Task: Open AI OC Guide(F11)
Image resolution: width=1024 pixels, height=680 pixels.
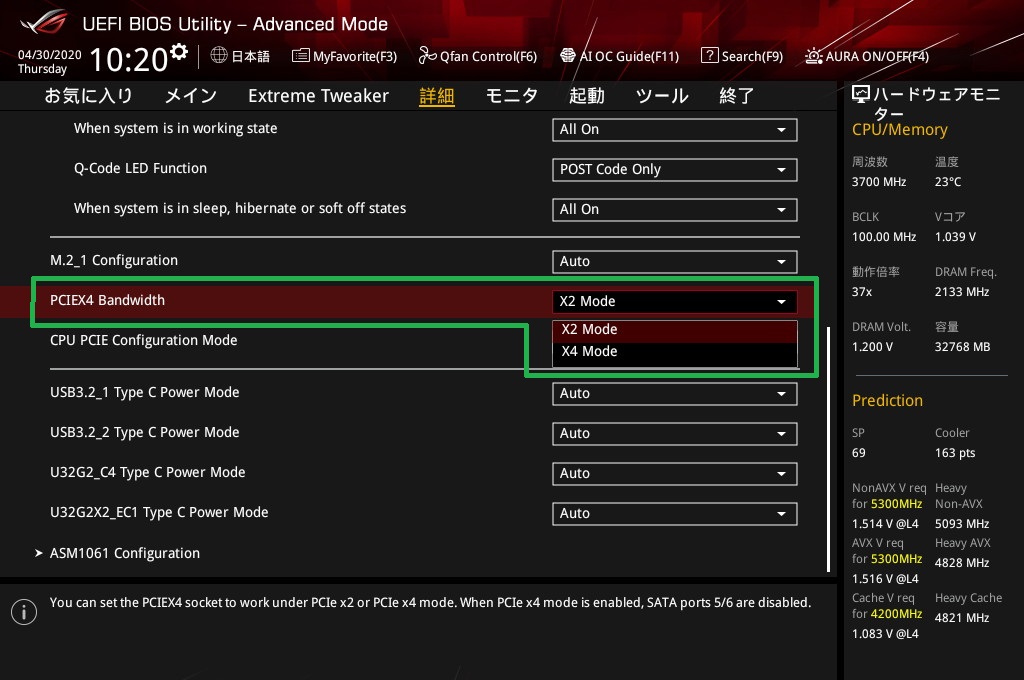Action: [x=620, y=56]
